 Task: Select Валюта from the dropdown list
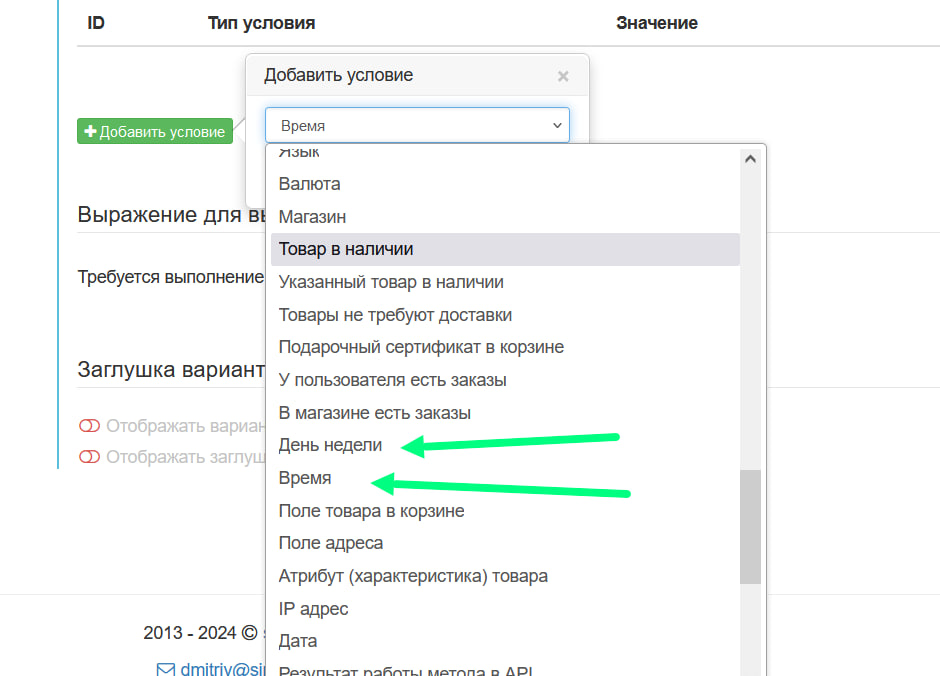310,184
